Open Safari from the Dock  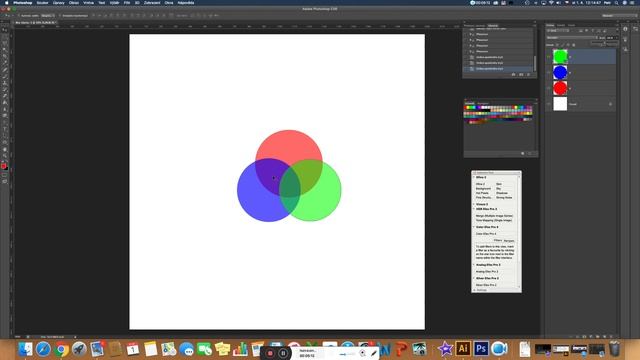tap(43, 349)
